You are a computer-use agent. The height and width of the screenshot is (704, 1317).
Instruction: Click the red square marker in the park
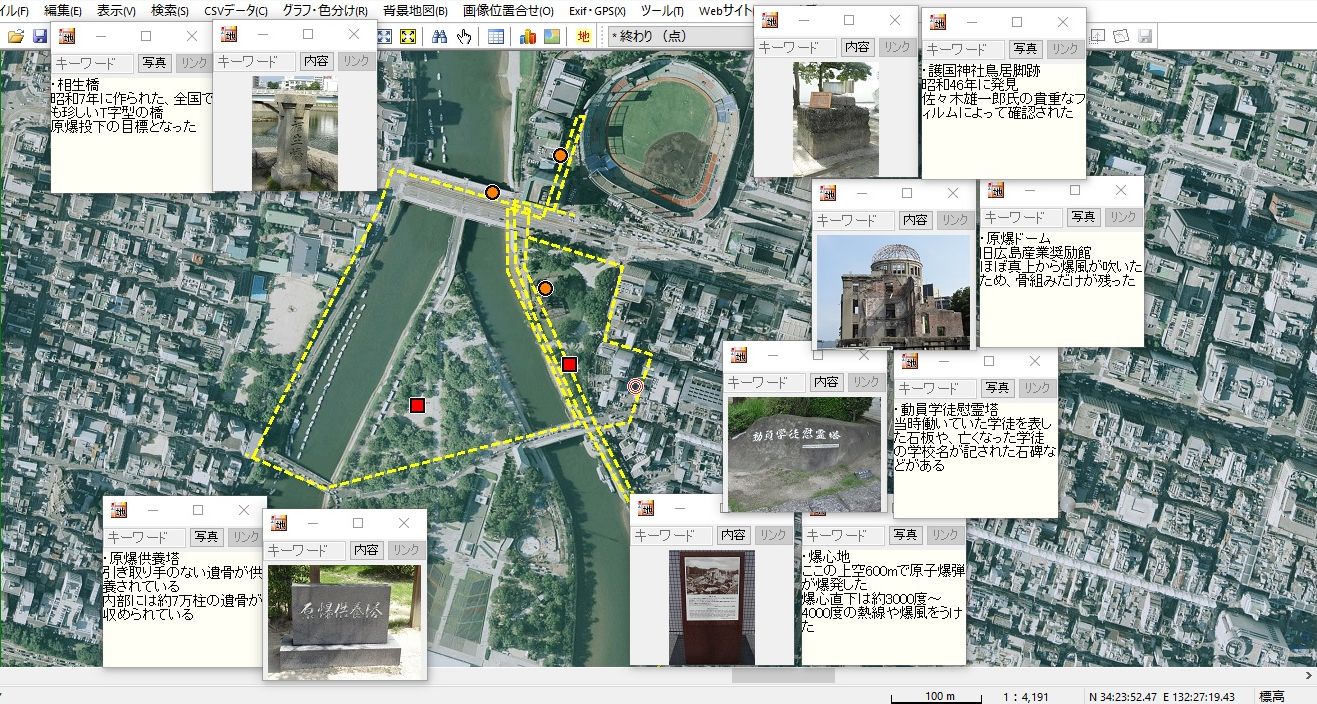pyautogui.click(x=417, y=405)
